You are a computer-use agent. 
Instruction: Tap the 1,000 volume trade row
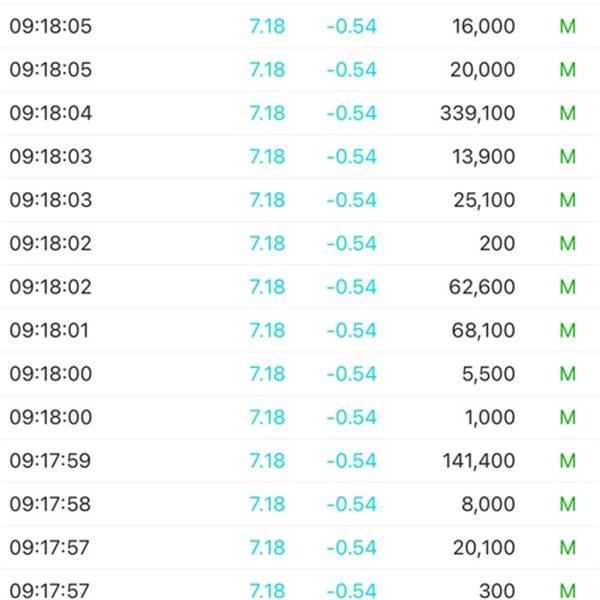pyautogui.click(x=300, y=417)
